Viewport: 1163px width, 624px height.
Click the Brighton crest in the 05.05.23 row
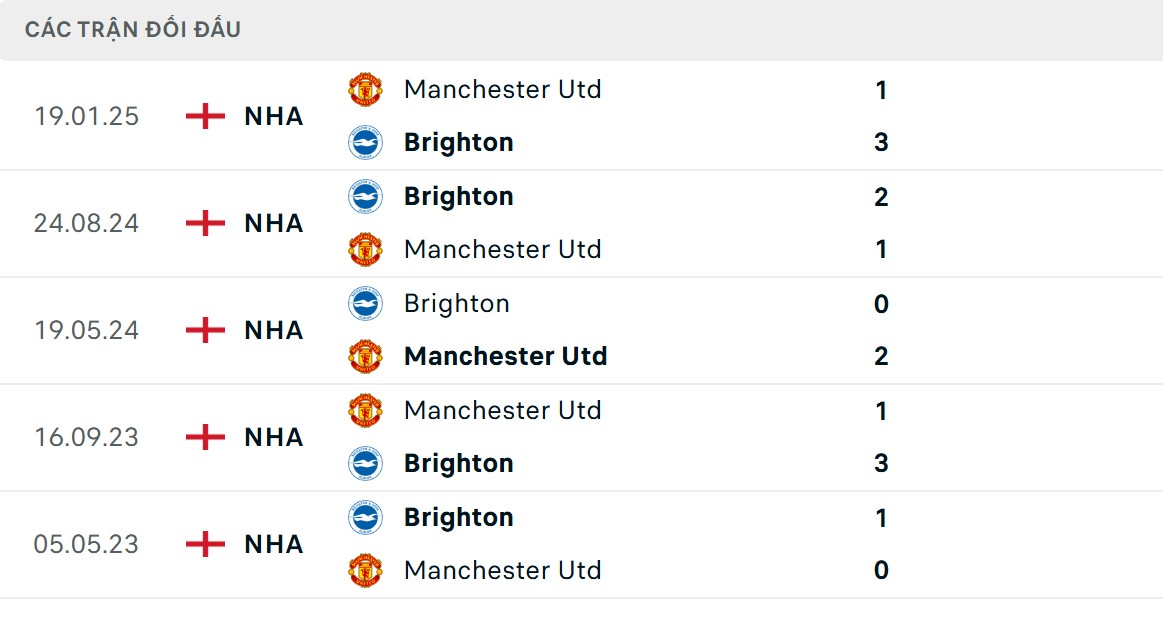point(366,517)
